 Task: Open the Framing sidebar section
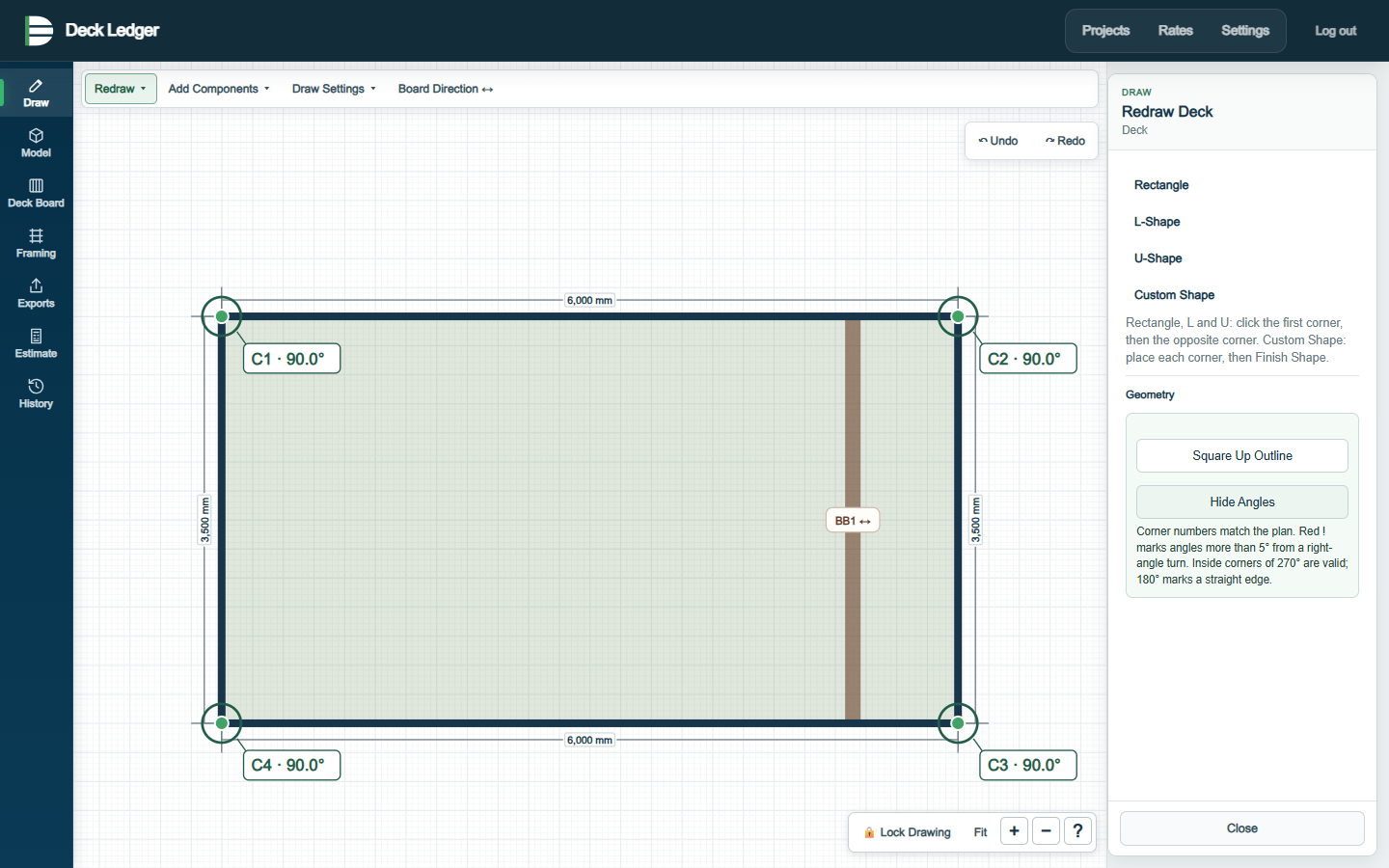click(x=36, y=243)
